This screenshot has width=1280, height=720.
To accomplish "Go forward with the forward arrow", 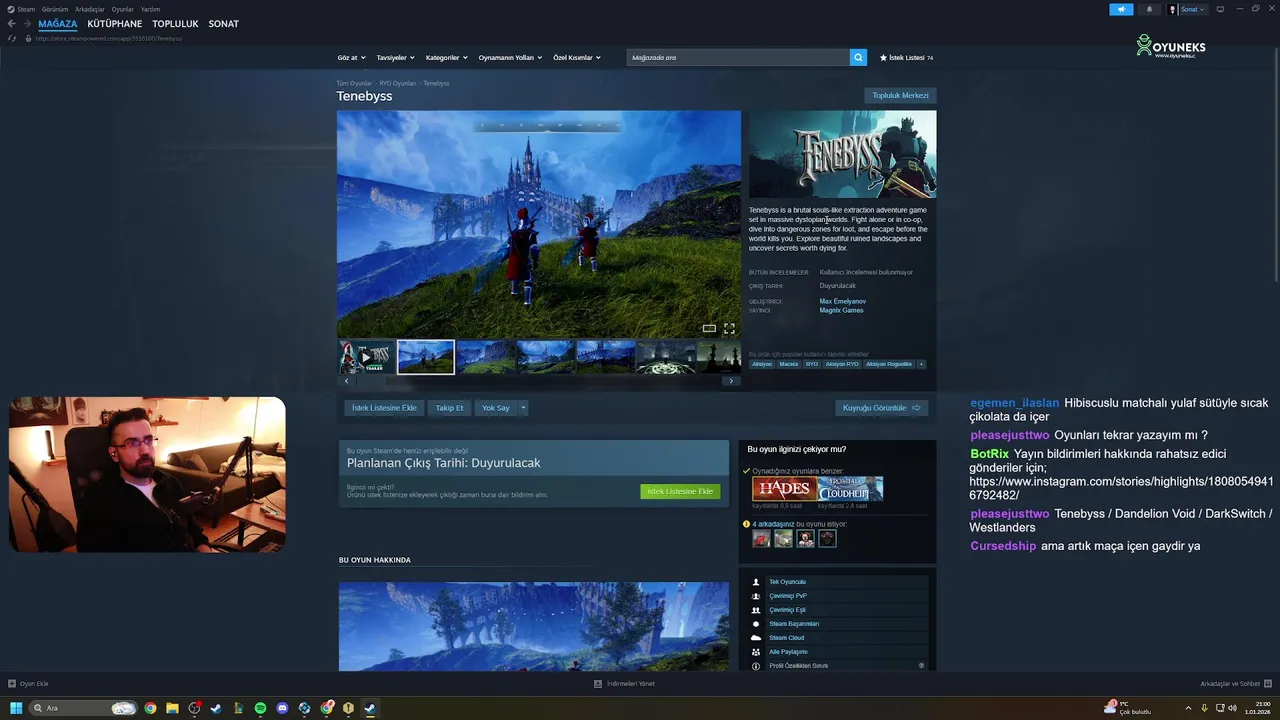I will pos(26,24).
